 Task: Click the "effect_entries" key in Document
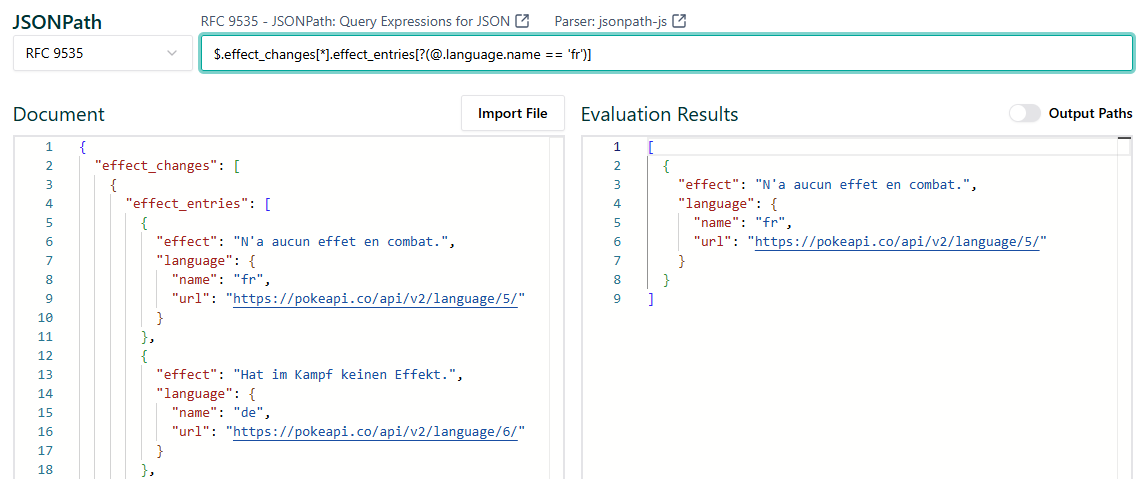(187, 203)
